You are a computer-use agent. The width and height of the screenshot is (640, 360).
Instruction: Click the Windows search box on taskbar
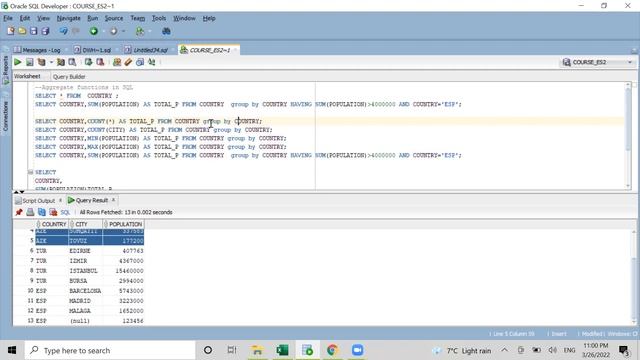[x=110, y=350]
